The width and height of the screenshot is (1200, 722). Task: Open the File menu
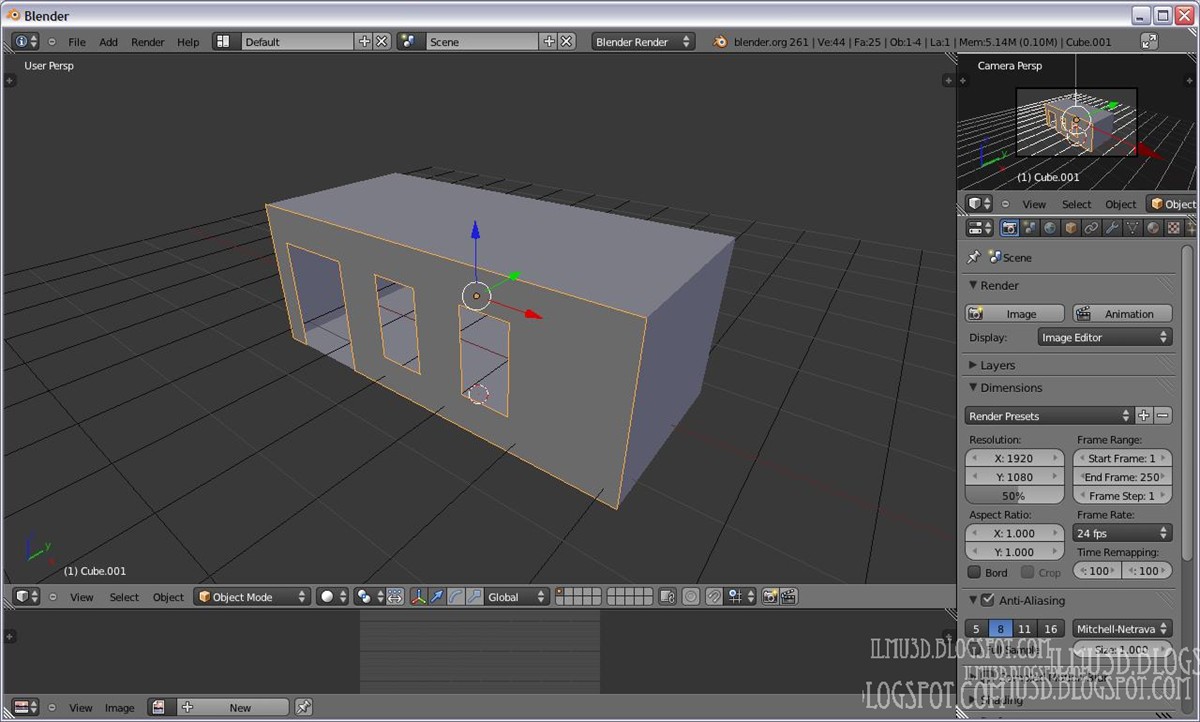(x=77, y=42)
